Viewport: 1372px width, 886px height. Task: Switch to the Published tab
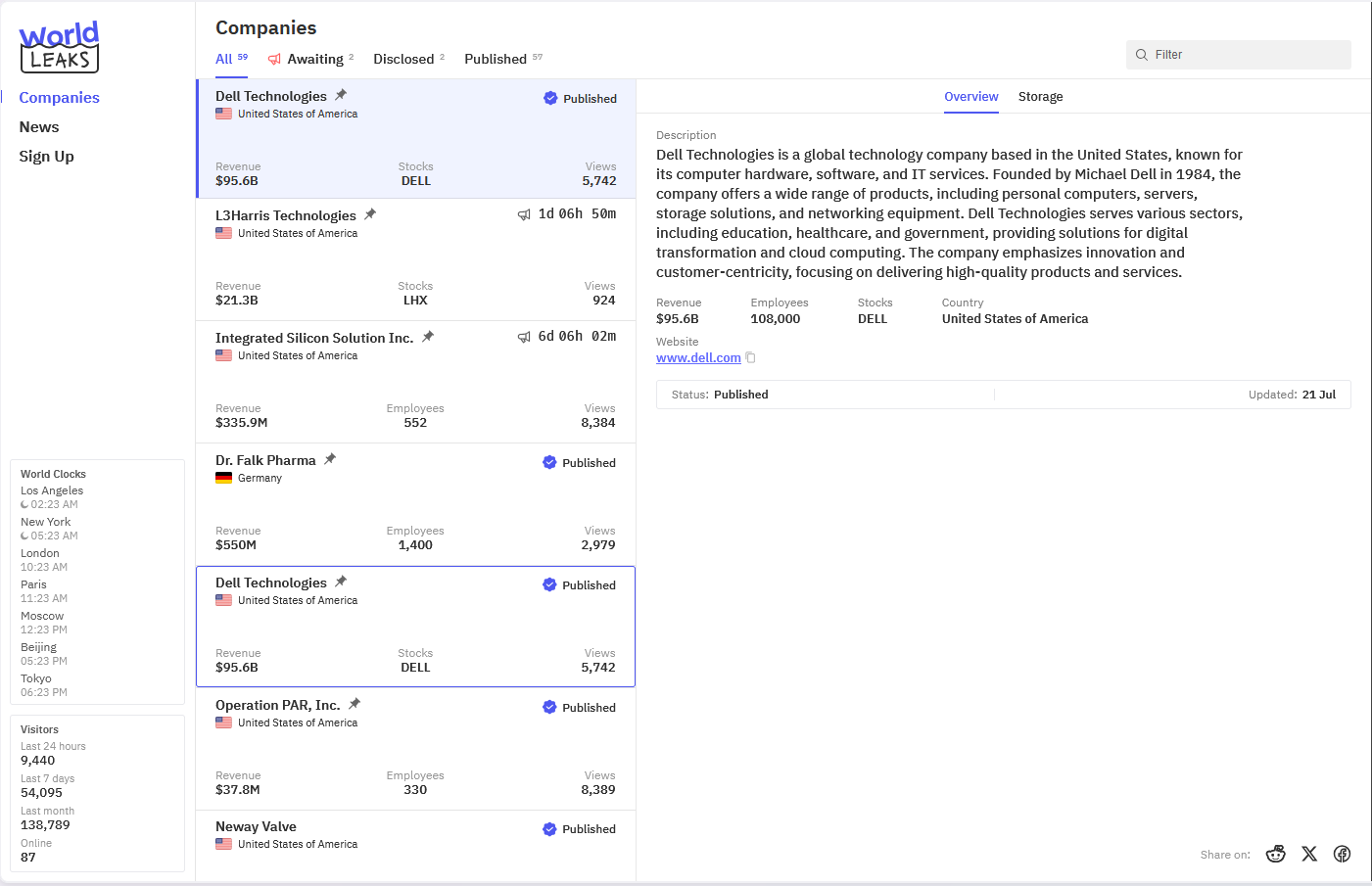pyautogui.click(x=503, y=59)
